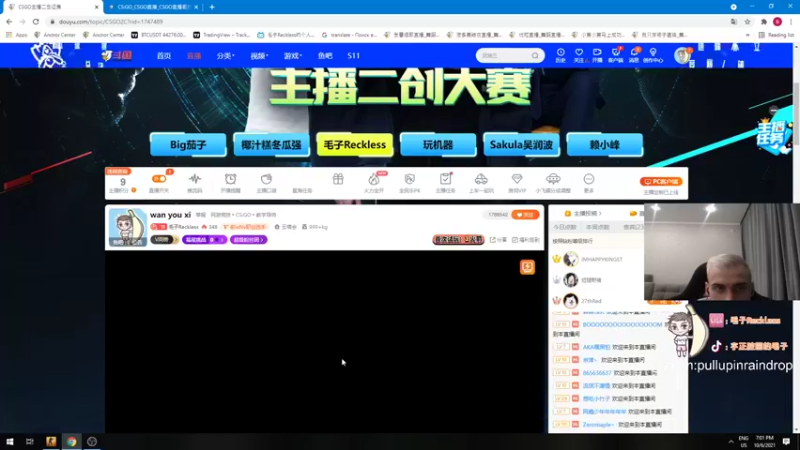Image resolution: width=800 pixels, height=450 pixels.
Task: Click the browser reload icon
Action: (36, 21)
